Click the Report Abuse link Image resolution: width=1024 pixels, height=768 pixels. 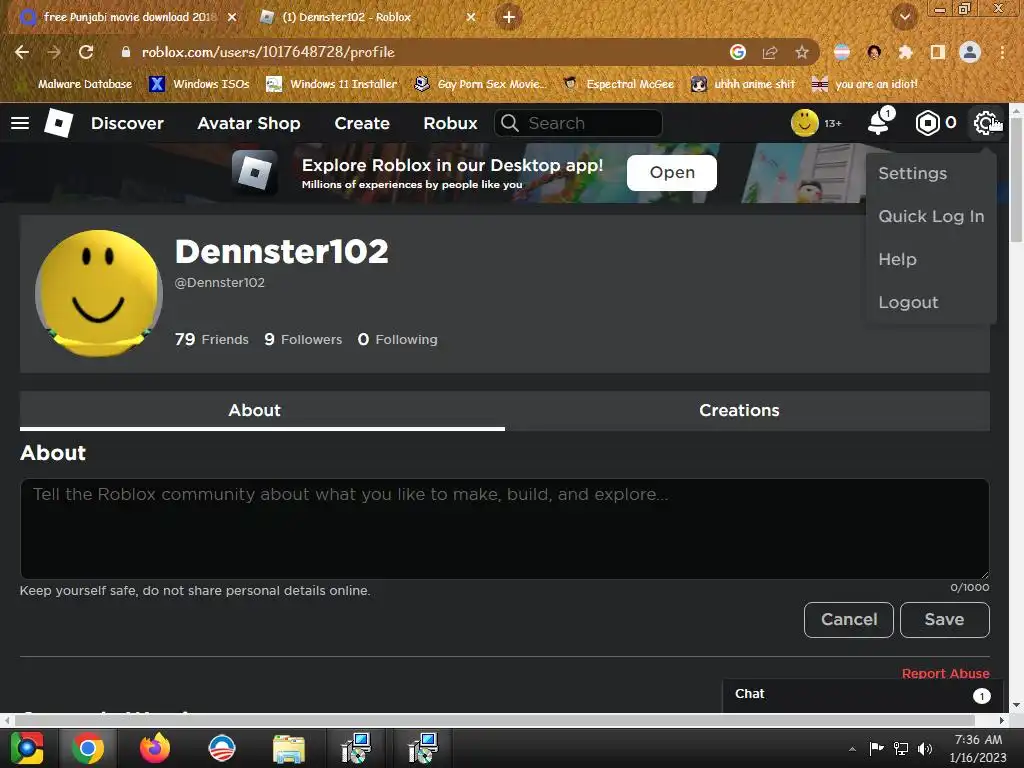(x=945, y=673)
